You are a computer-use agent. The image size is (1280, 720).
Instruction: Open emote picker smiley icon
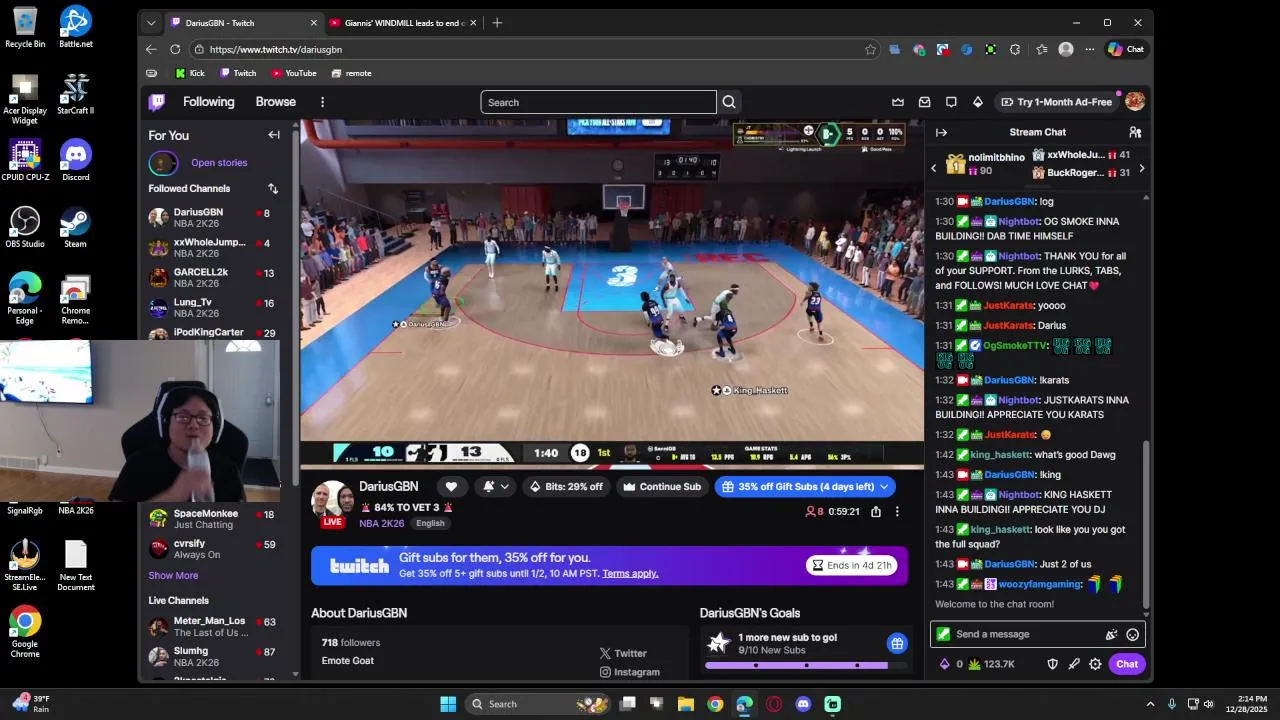(1132, 634)
